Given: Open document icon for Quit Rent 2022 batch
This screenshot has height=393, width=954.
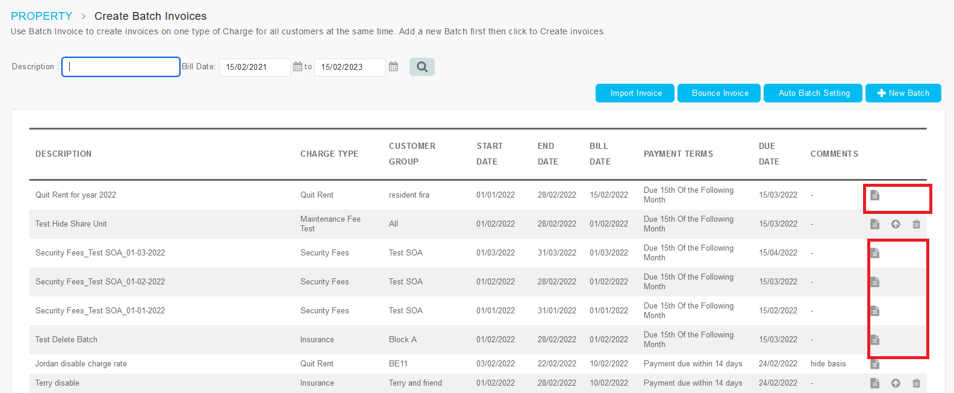Looking at the screenshot, I should point(874,195).
